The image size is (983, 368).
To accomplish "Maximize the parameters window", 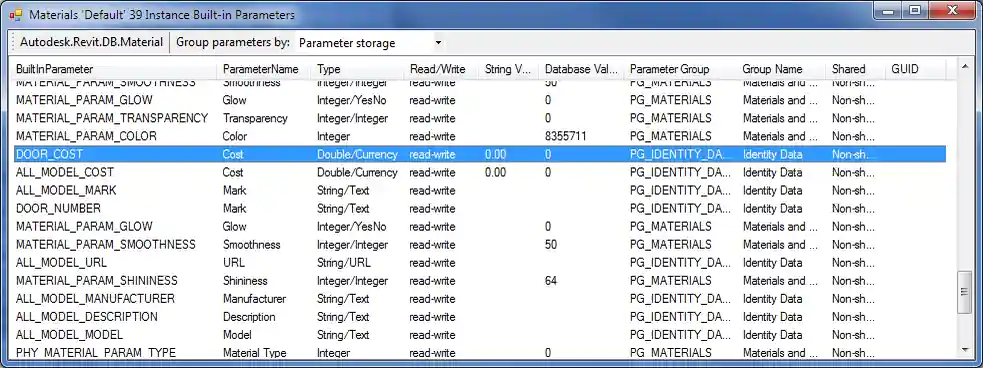I will coord(915,11).
